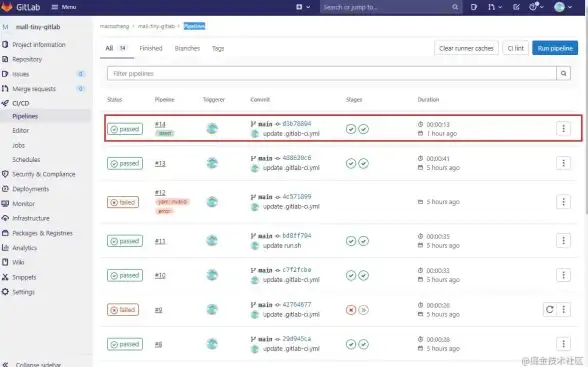Open the help dropdown in top bar

pyautogui.click(x=536, y=7)
